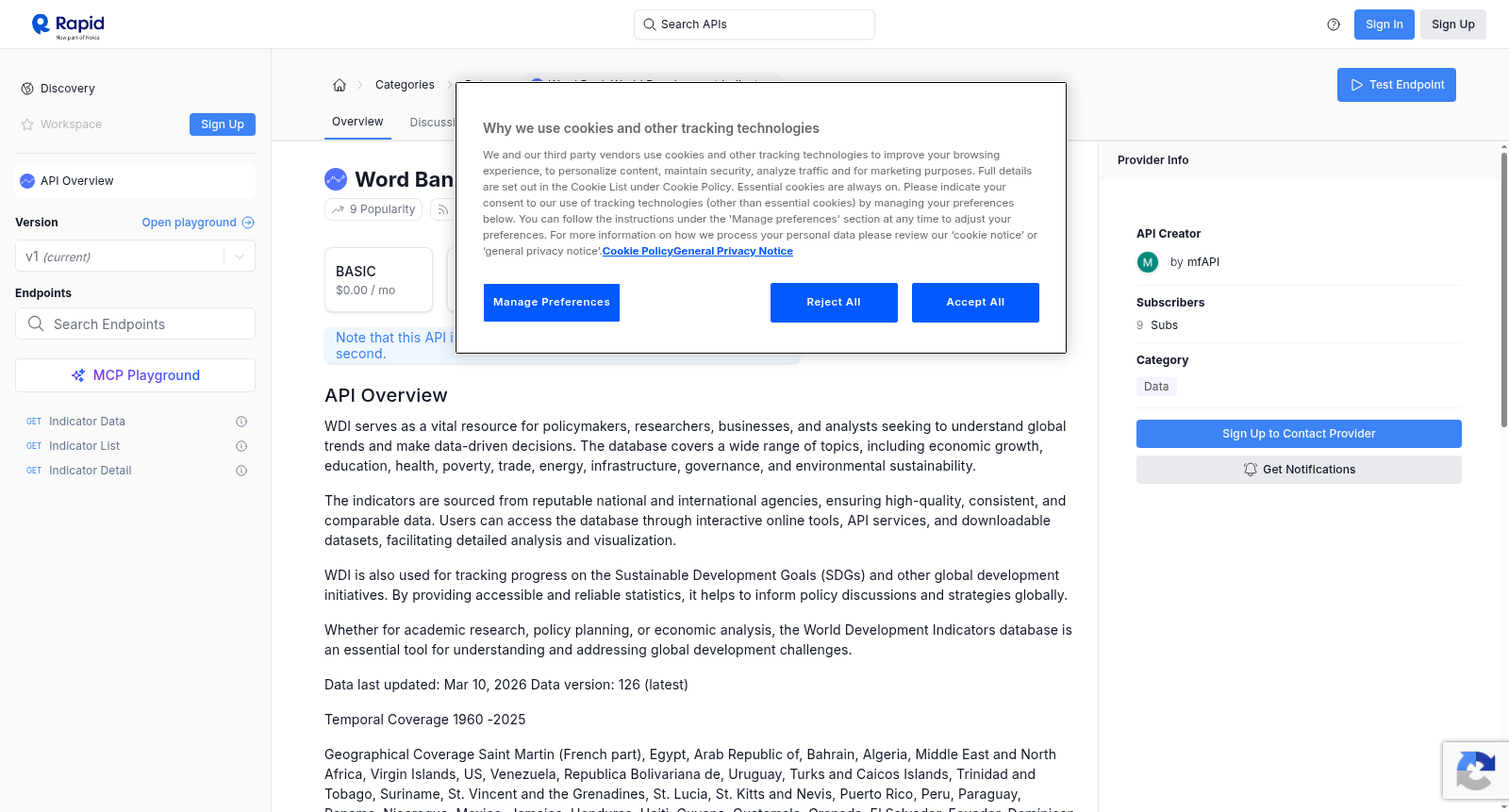Open the MCP Playground button
This screenshot has height=812, width=1509.
[x=135, y=375]
